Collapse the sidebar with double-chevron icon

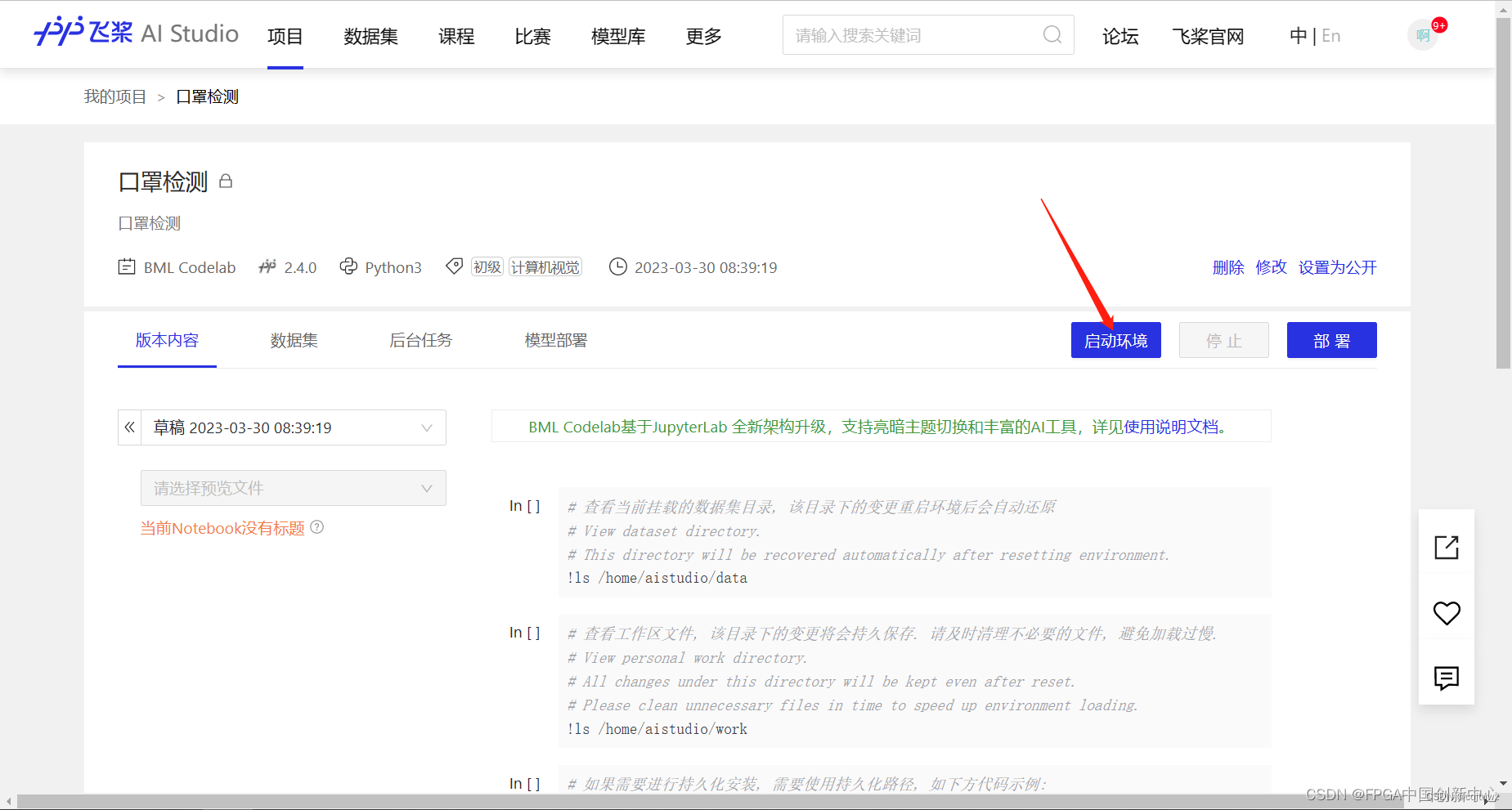tap(129, 427)
